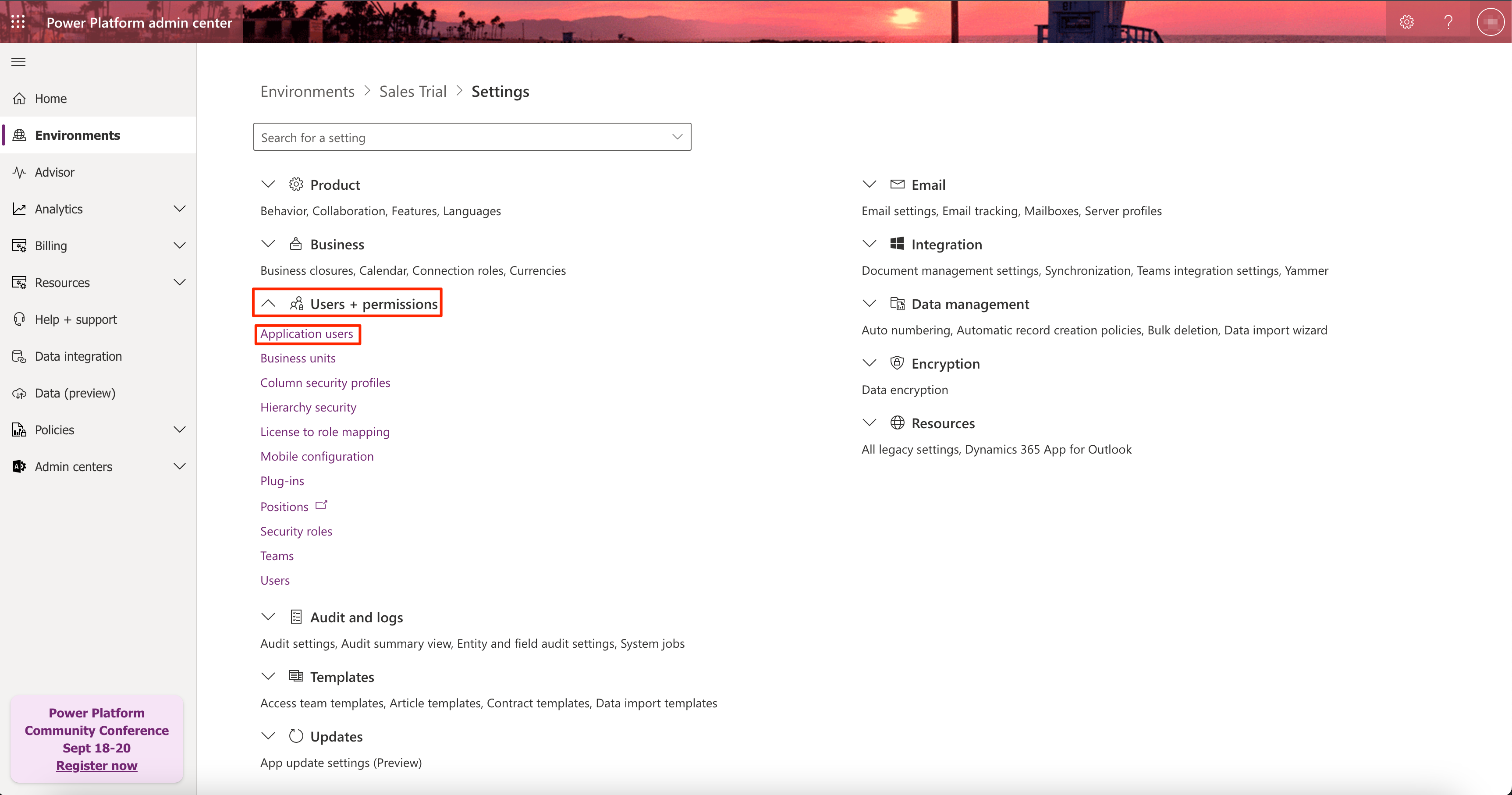This screenshot has height=795, width=1512.
Task: Expand the Encryption section chevron
Action: pos(869,363)
